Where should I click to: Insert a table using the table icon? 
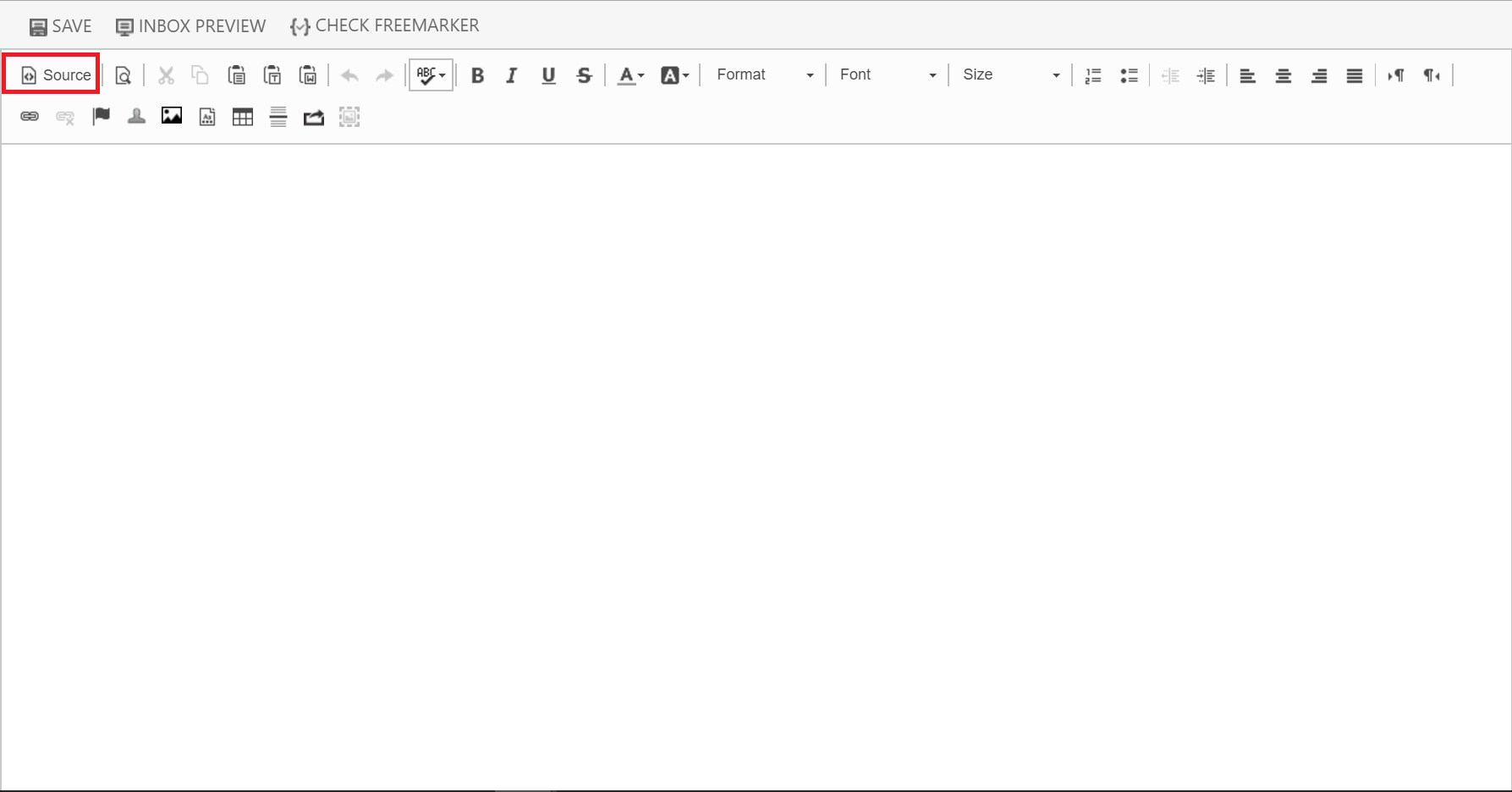click(243, 117)
